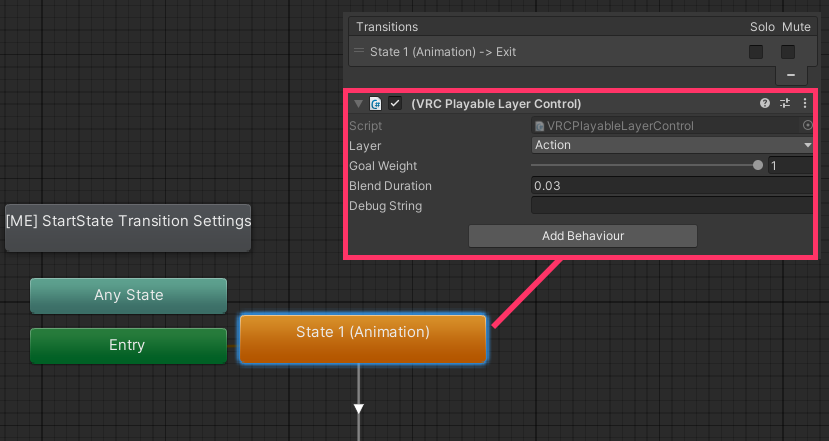Click the transition arrow below State 1

pos(358,407)
